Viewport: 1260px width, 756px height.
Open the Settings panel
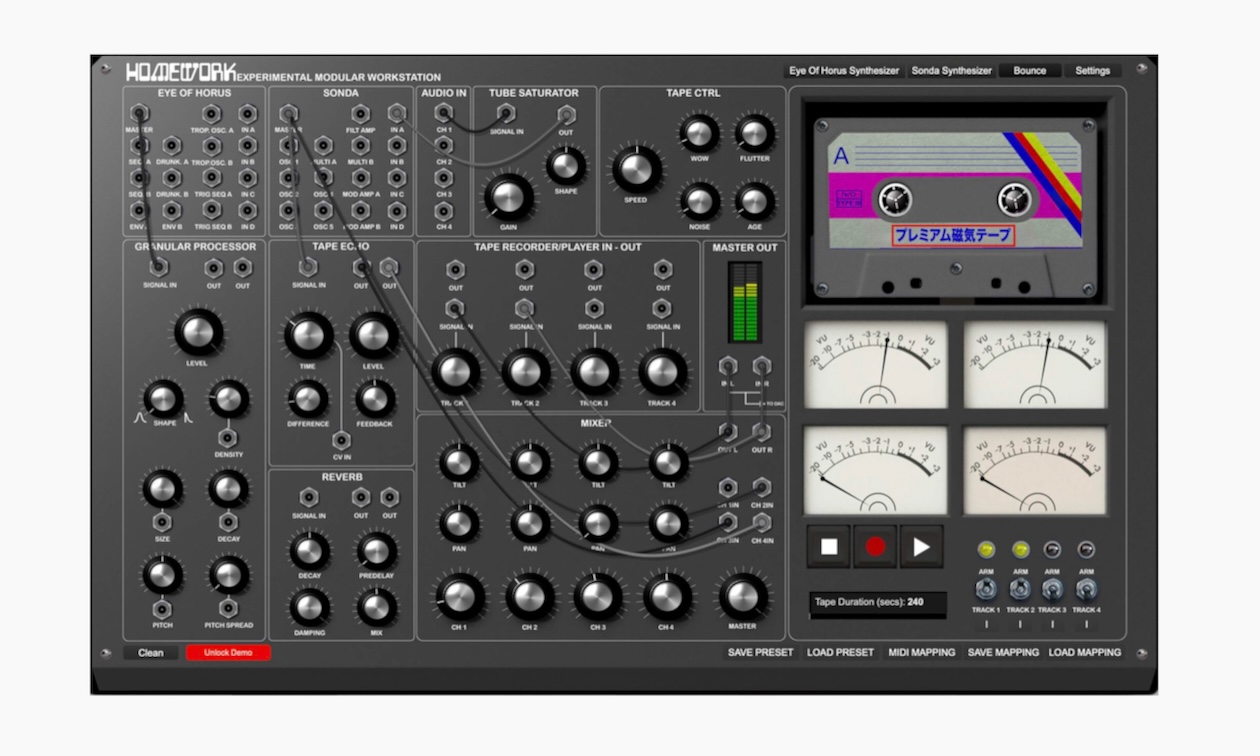coord(1093,70)
